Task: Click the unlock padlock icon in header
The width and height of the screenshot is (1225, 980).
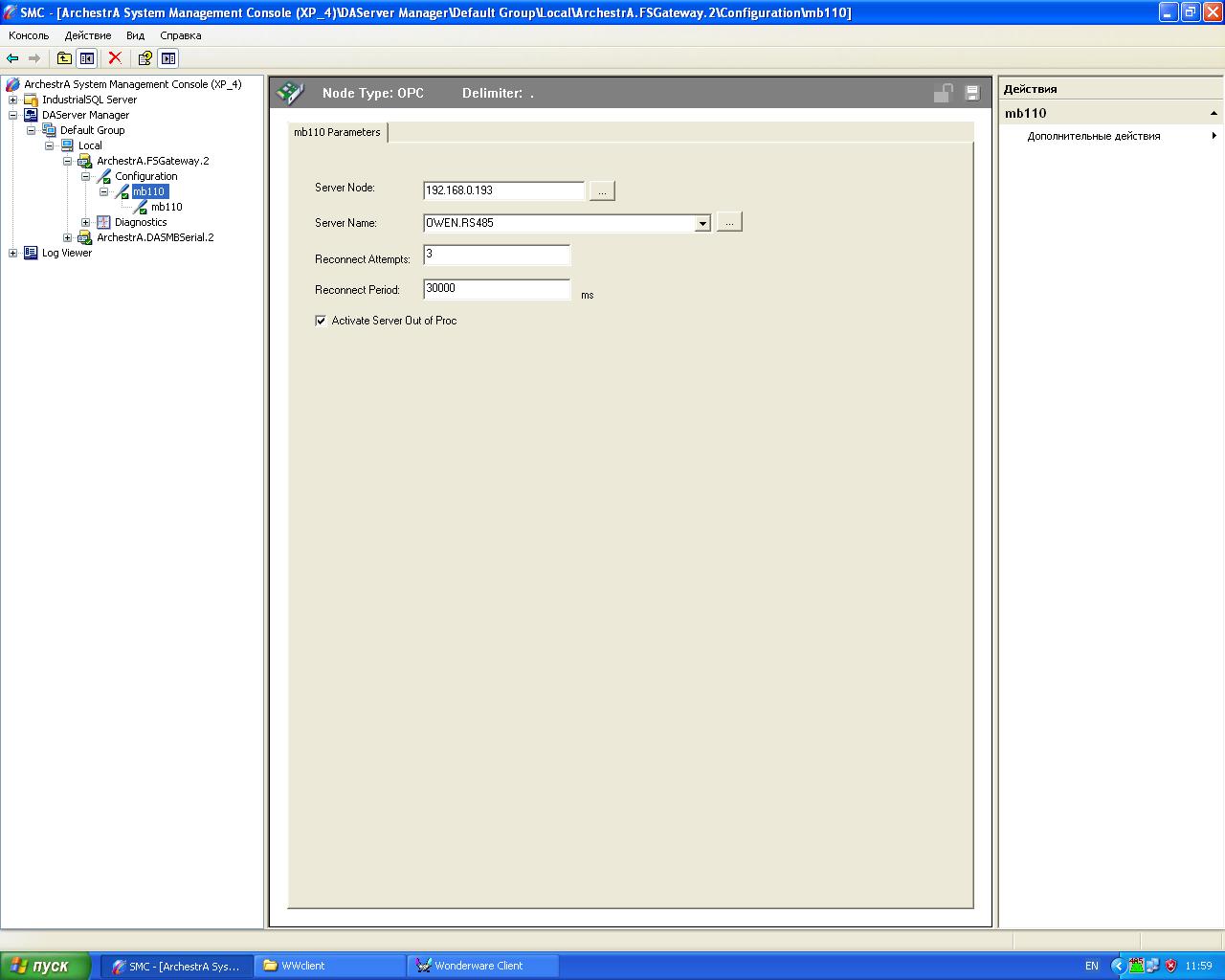Action: (x=943, y=93)
